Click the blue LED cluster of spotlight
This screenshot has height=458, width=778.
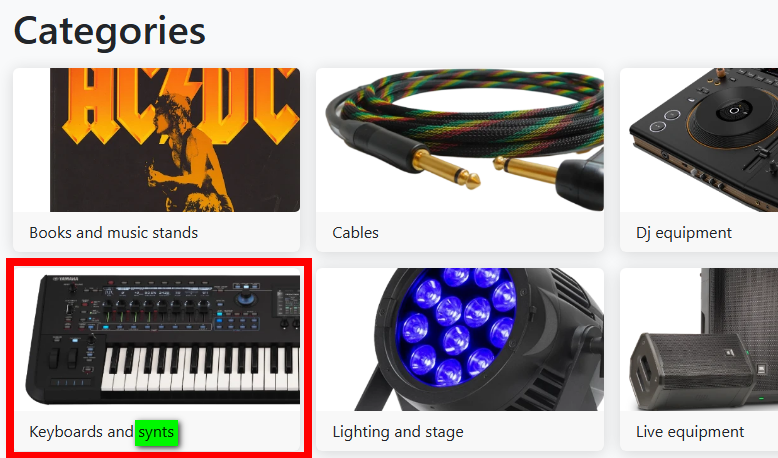coord(457,327)
